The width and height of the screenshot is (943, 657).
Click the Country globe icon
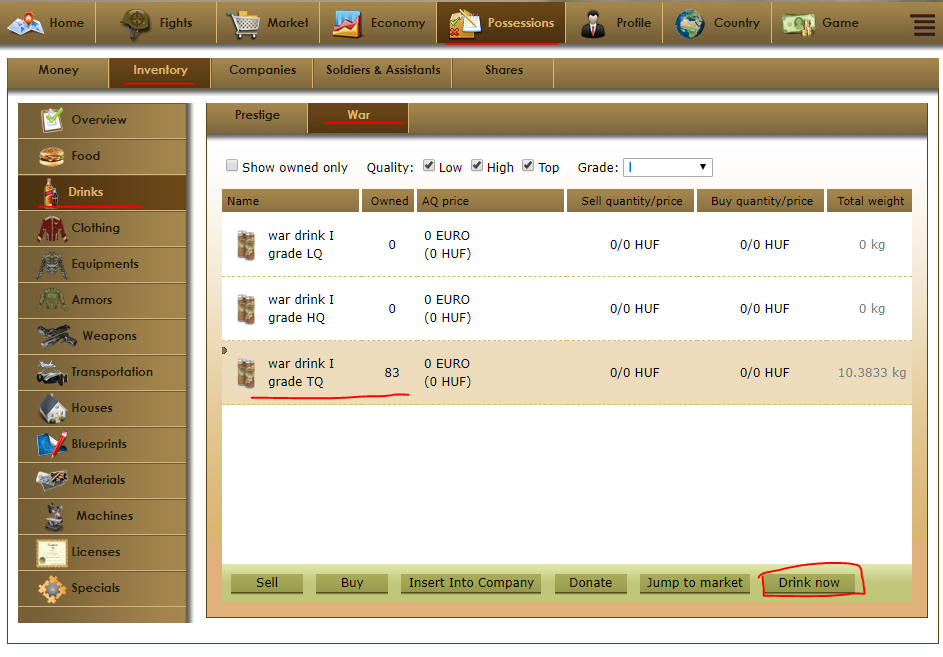click(690, 23)
